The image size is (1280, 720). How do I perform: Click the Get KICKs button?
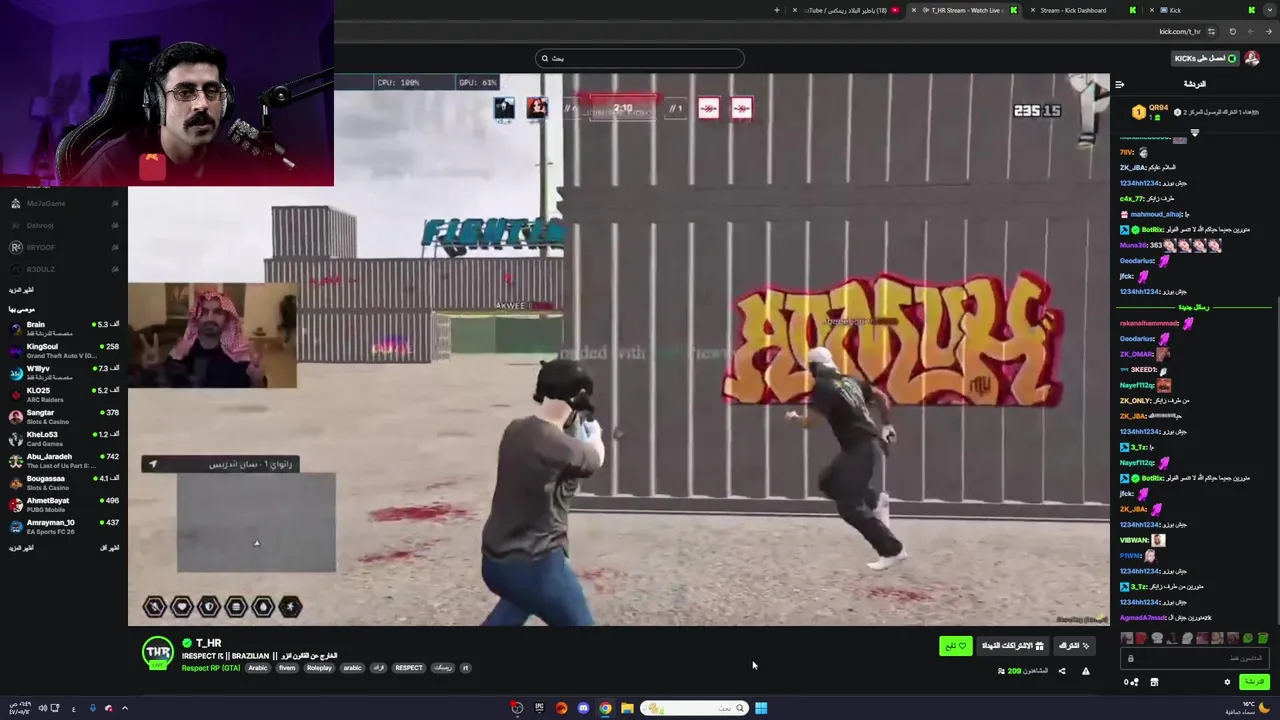1205,58
